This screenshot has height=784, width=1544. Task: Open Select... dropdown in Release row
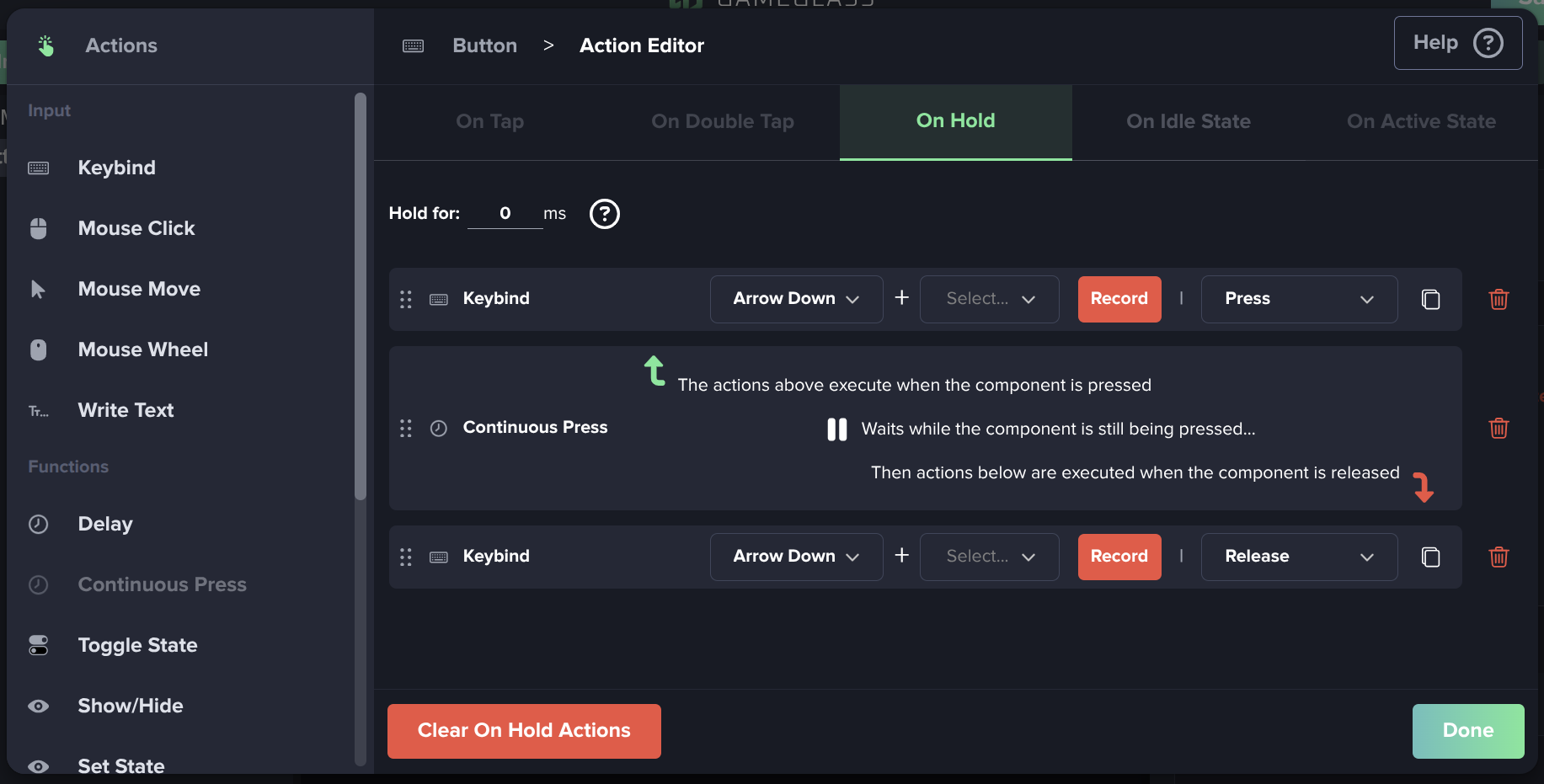pos(989,557)
